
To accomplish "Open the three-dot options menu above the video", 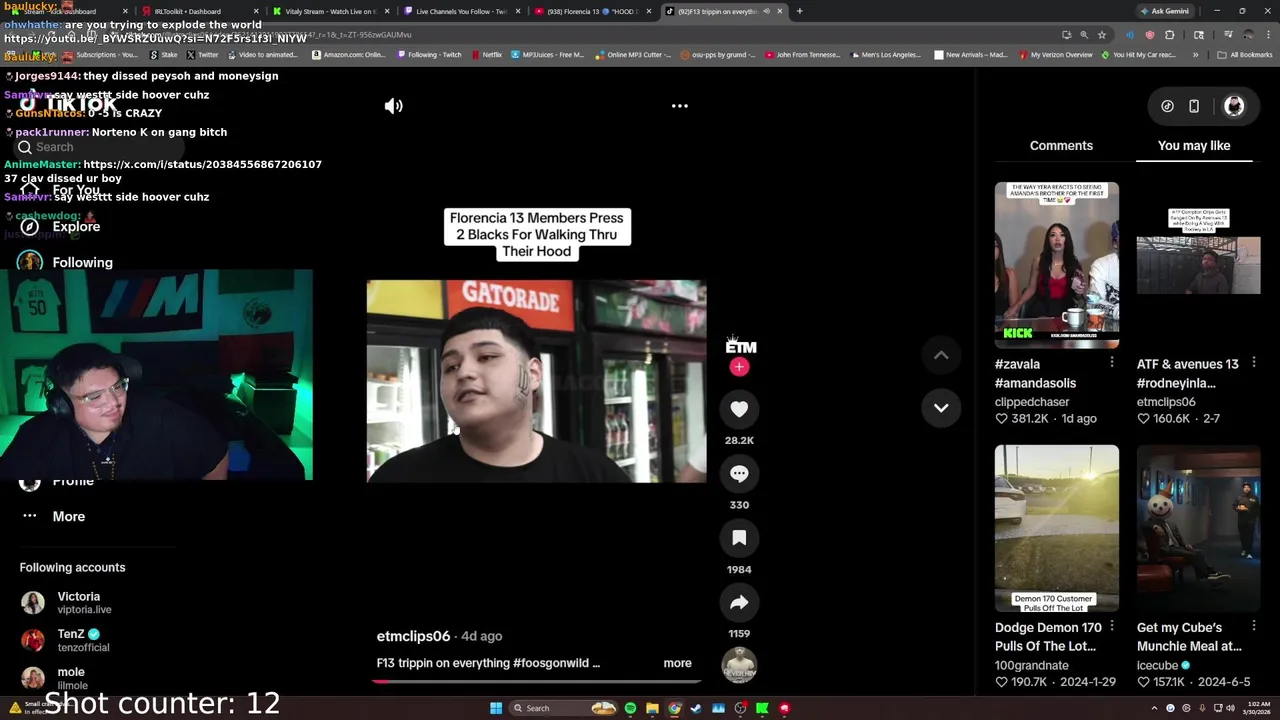I will click(x=679, y=106).
